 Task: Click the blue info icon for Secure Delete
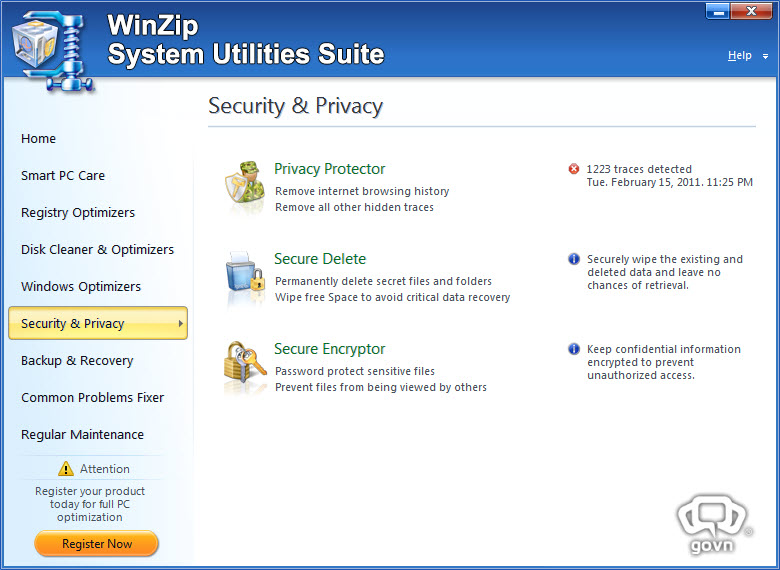(574, 259)
